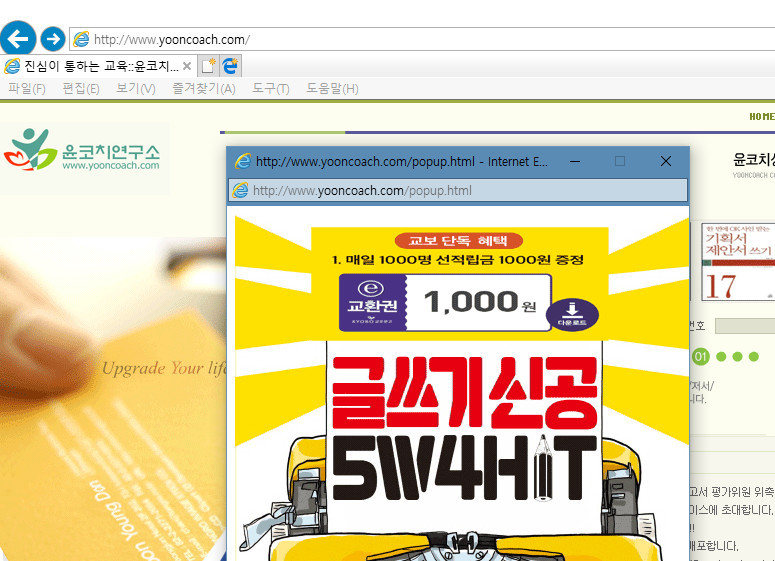Open the 도움말(H) menu
This screenshot has height=561, width=775.
[x=332, y=88]
